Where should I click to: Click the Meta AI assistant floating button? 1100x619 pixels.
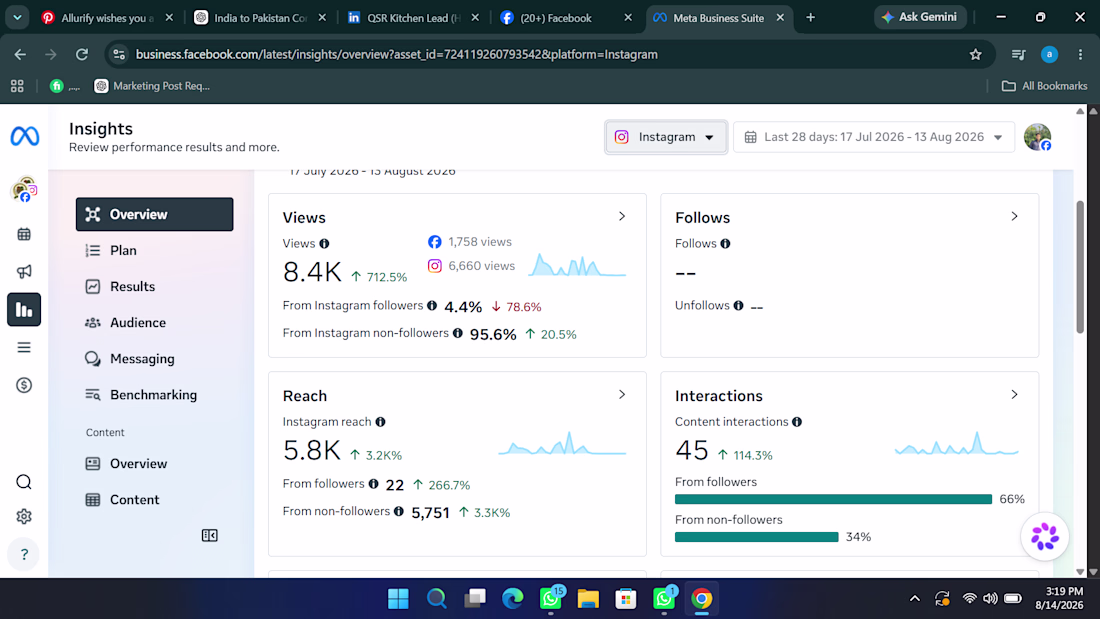click(x=1045, y=537)
